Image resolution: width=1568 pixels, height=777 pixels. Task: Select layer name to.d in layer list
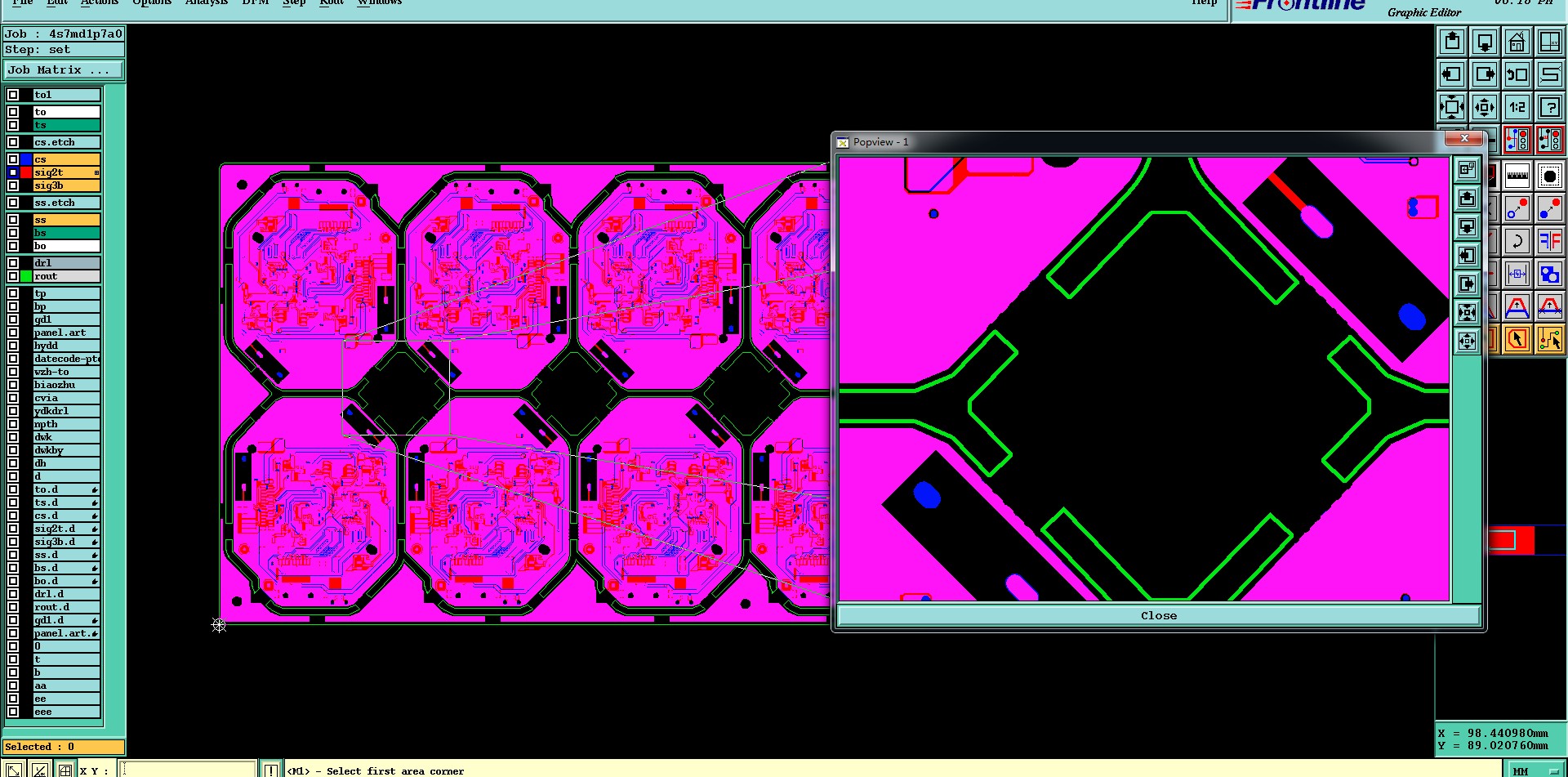click(66, 489)
